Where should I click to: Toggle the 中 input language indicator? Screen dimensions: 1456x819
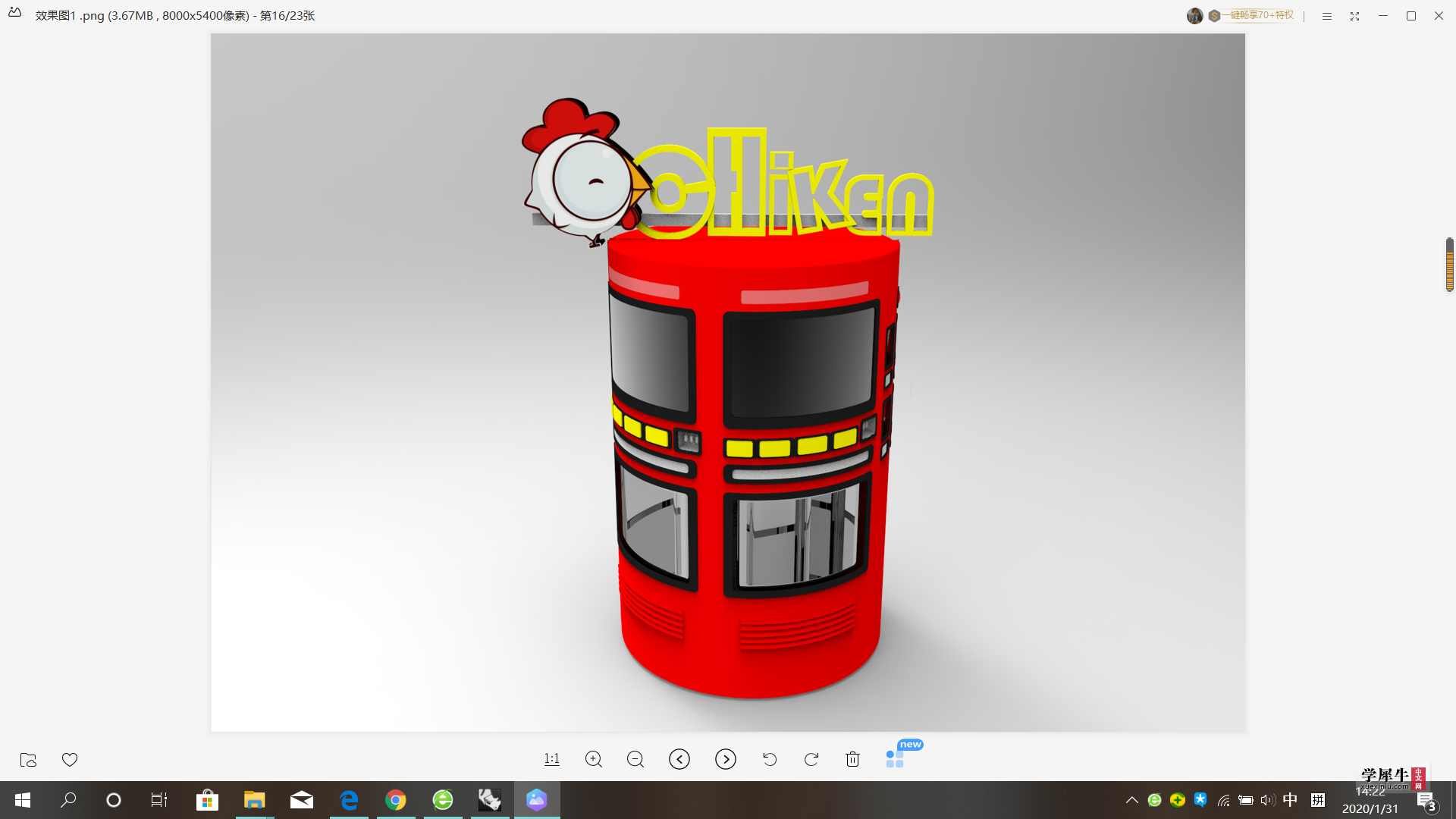[x=1290, y=800]
